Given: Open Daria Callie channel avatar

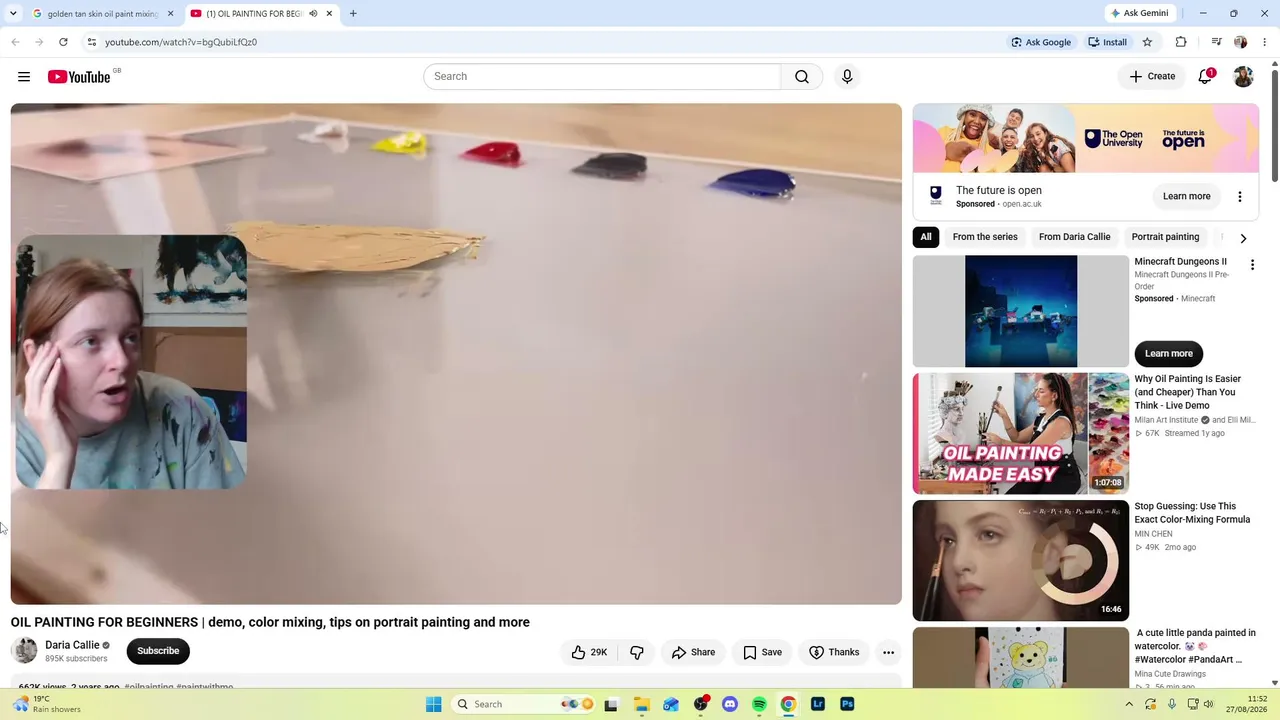Looking at the screenshot, I should (x=24, y=651).
